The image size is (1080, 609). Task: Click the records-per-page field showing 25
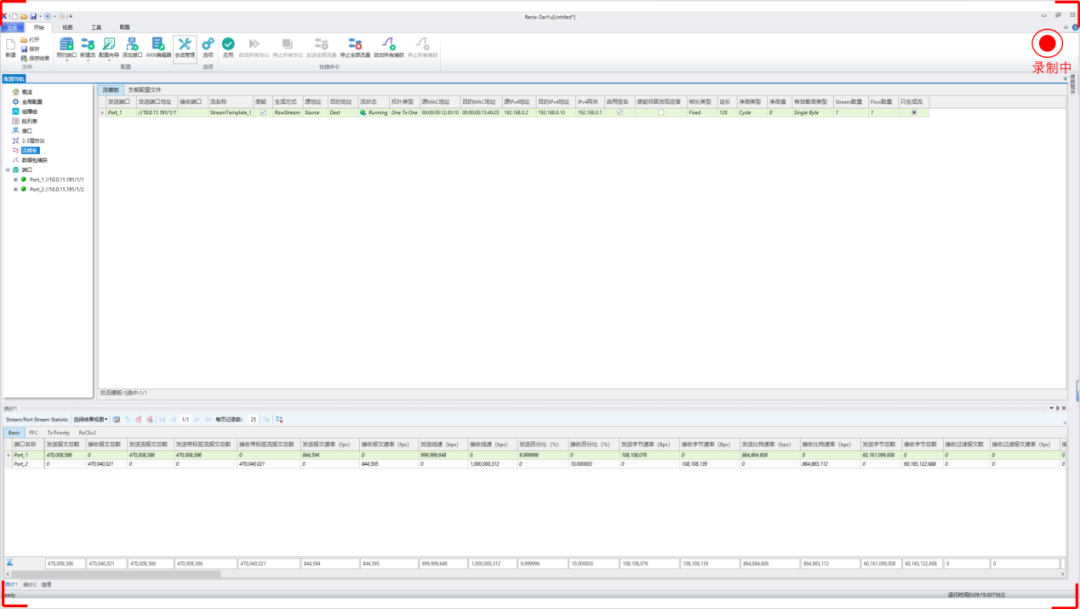254,419
